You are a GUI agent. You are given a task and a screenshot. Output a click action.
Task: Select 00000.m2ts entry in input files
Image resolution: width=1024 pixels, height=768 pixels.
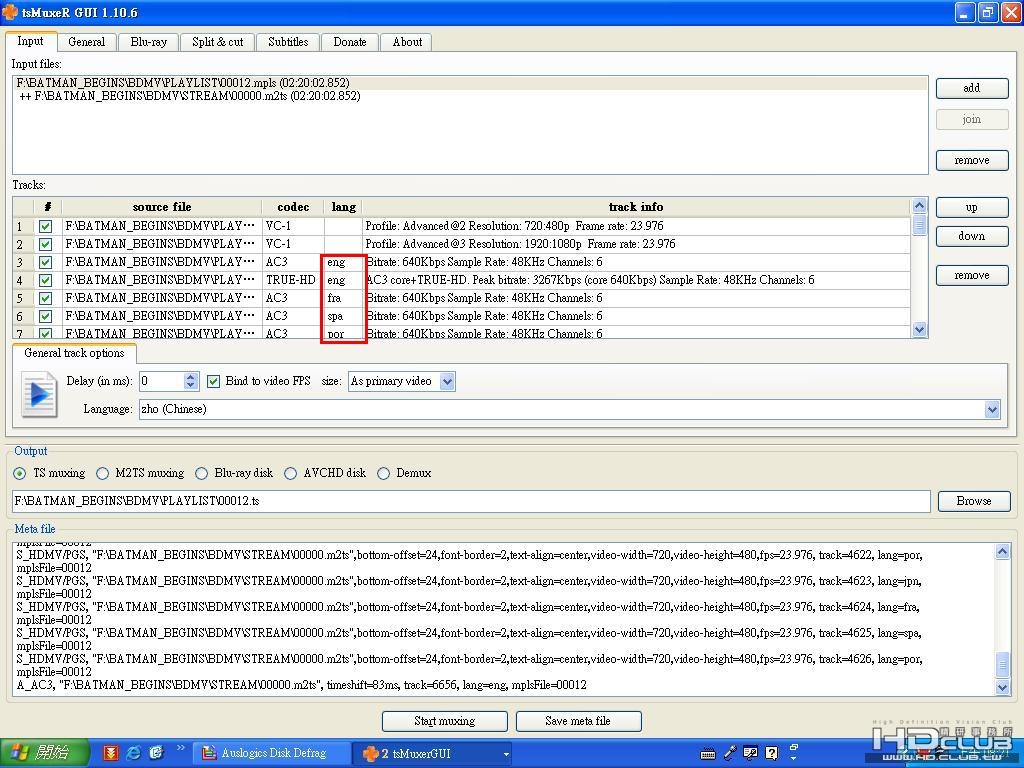pos(470,96)
